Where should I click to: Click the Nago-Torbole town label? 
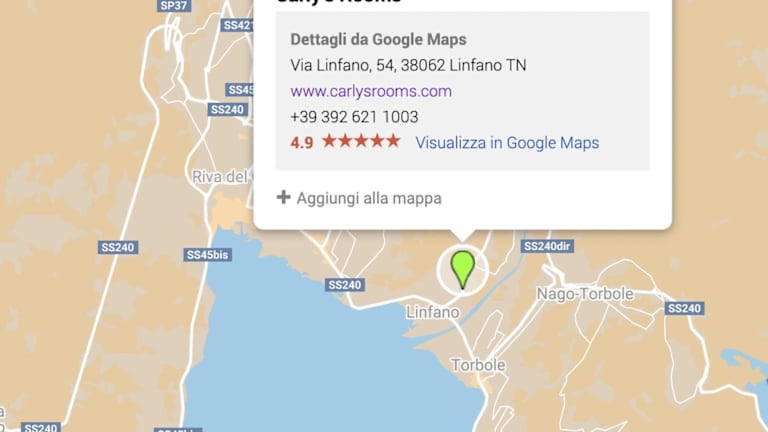pos(585,294)
